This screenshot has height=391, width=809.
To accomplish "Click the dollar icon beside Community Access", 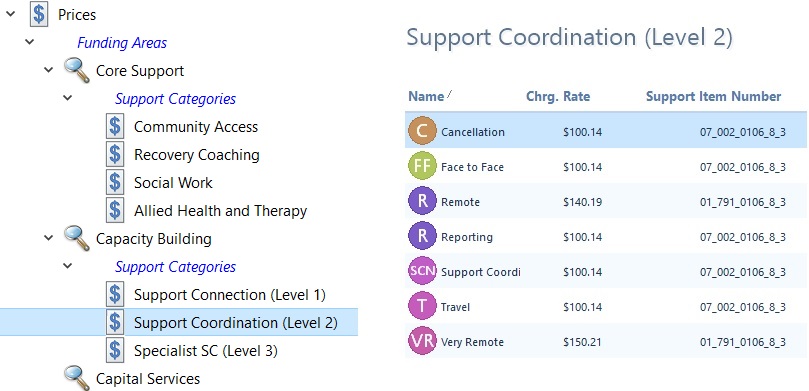I will 115,126.
